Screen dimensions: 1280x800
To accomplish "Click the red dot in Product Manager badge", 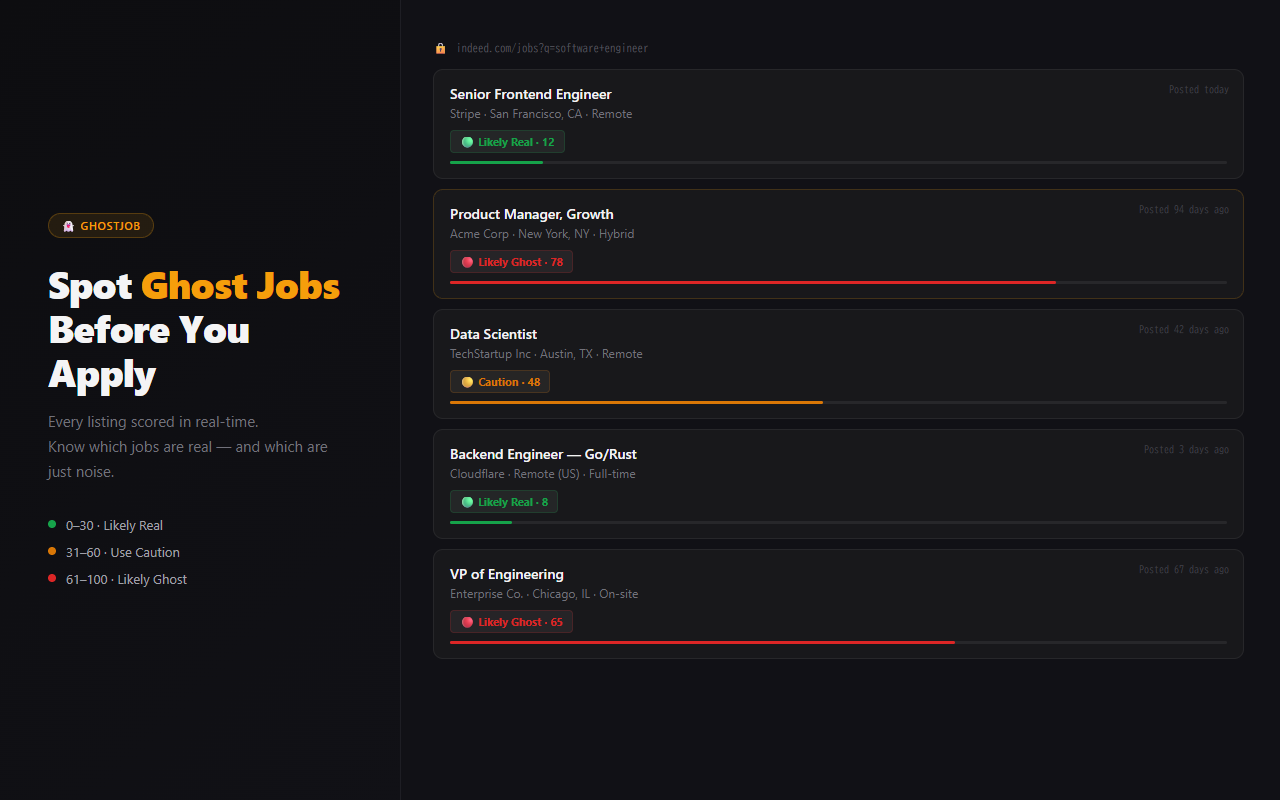I will point(467,262).
